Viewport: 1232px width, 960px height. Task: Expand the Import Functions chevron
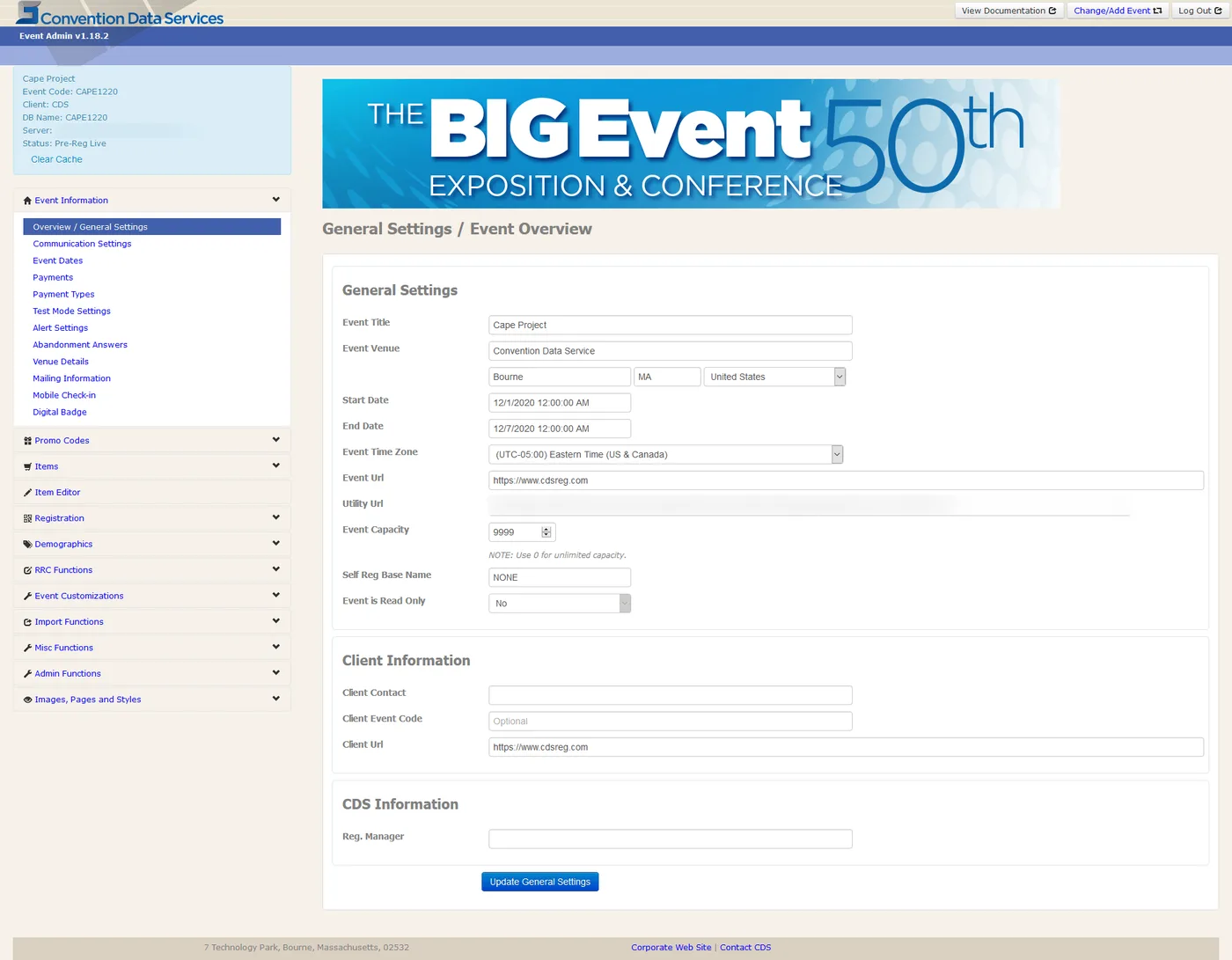(x=275, y=621)
